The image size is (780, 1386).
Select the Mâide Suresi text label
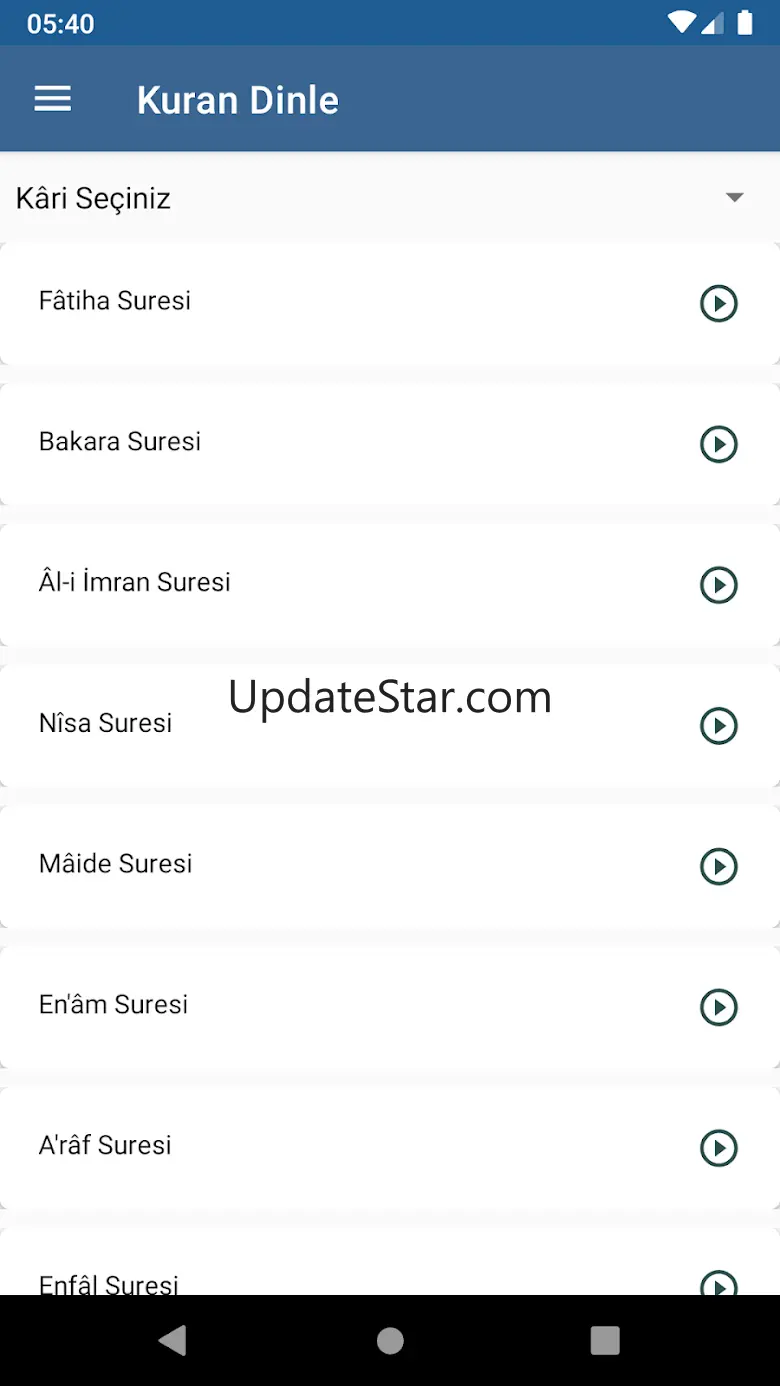pyautogui.click(x=116, y=864)
